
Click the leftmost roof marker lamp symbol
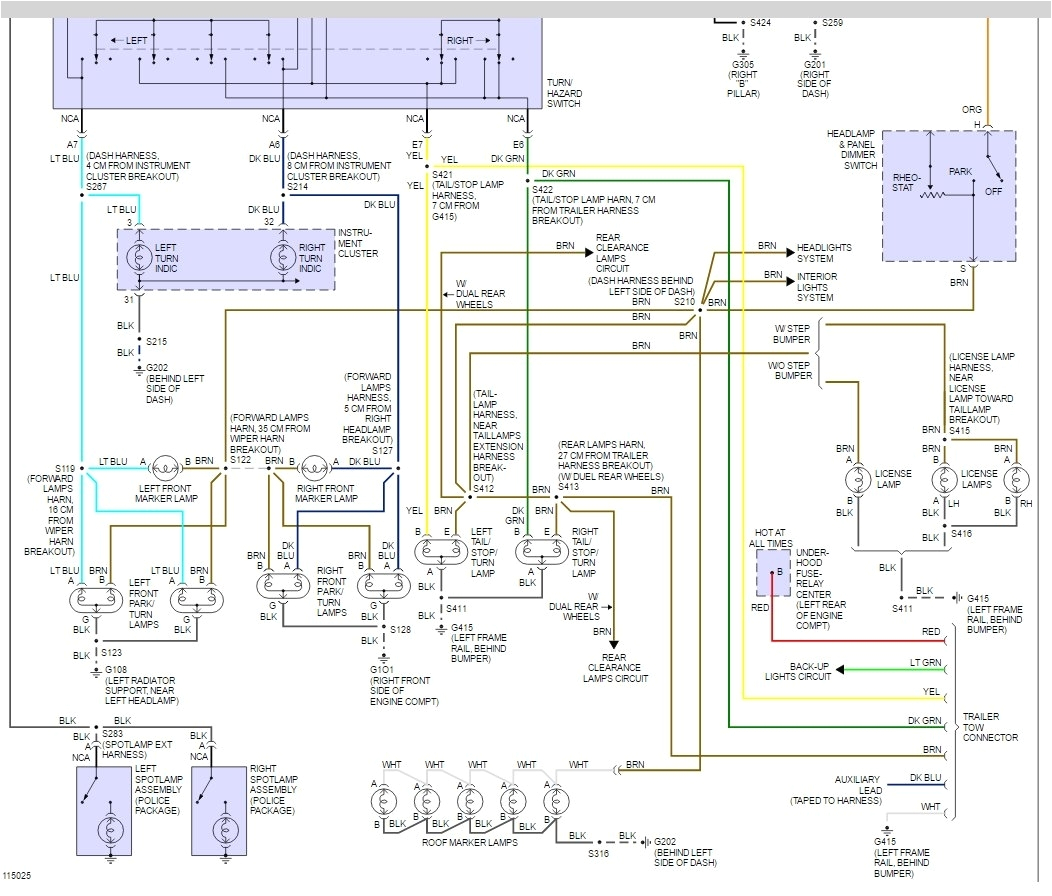coord(382,801)
